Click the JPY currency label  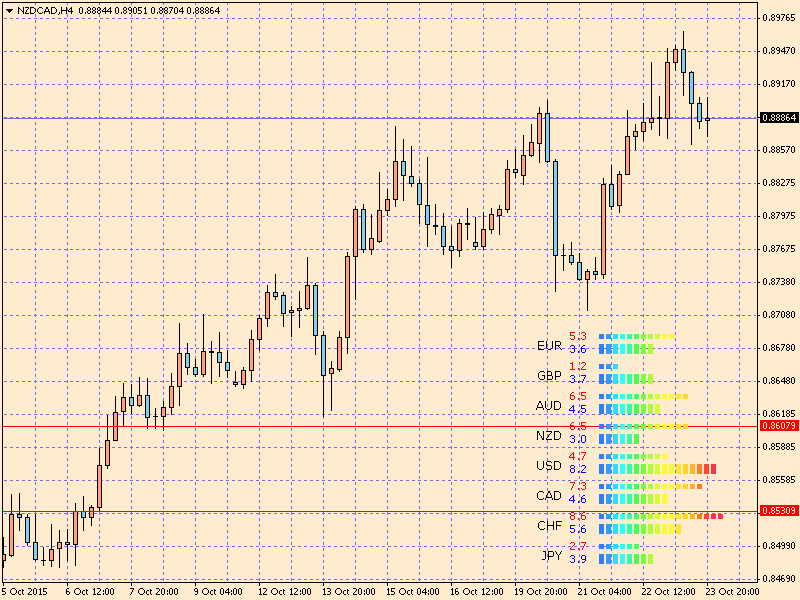pyautogui.click(x=552, y=556)
